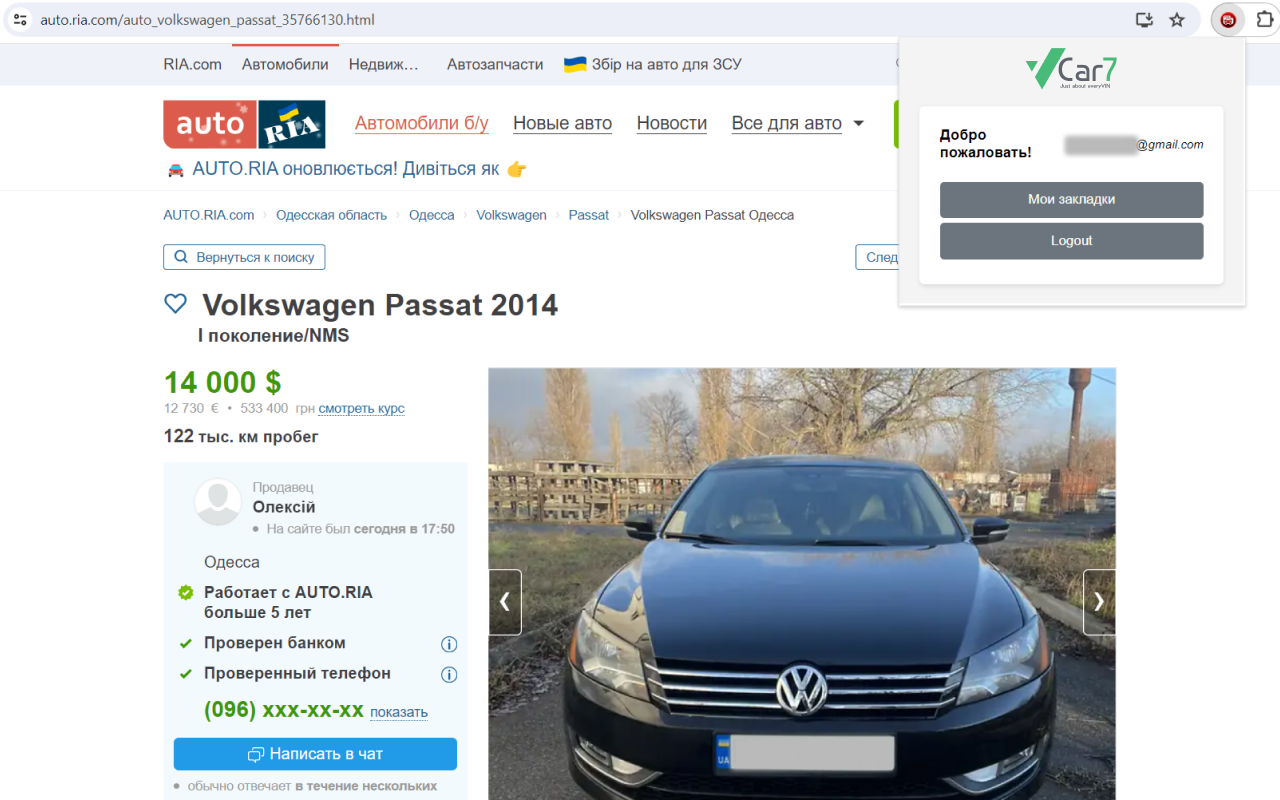Click the Volkswagen Passat 2014 title
The image size is (1280, 800).
pyautogui.click(x=380, y=304)
